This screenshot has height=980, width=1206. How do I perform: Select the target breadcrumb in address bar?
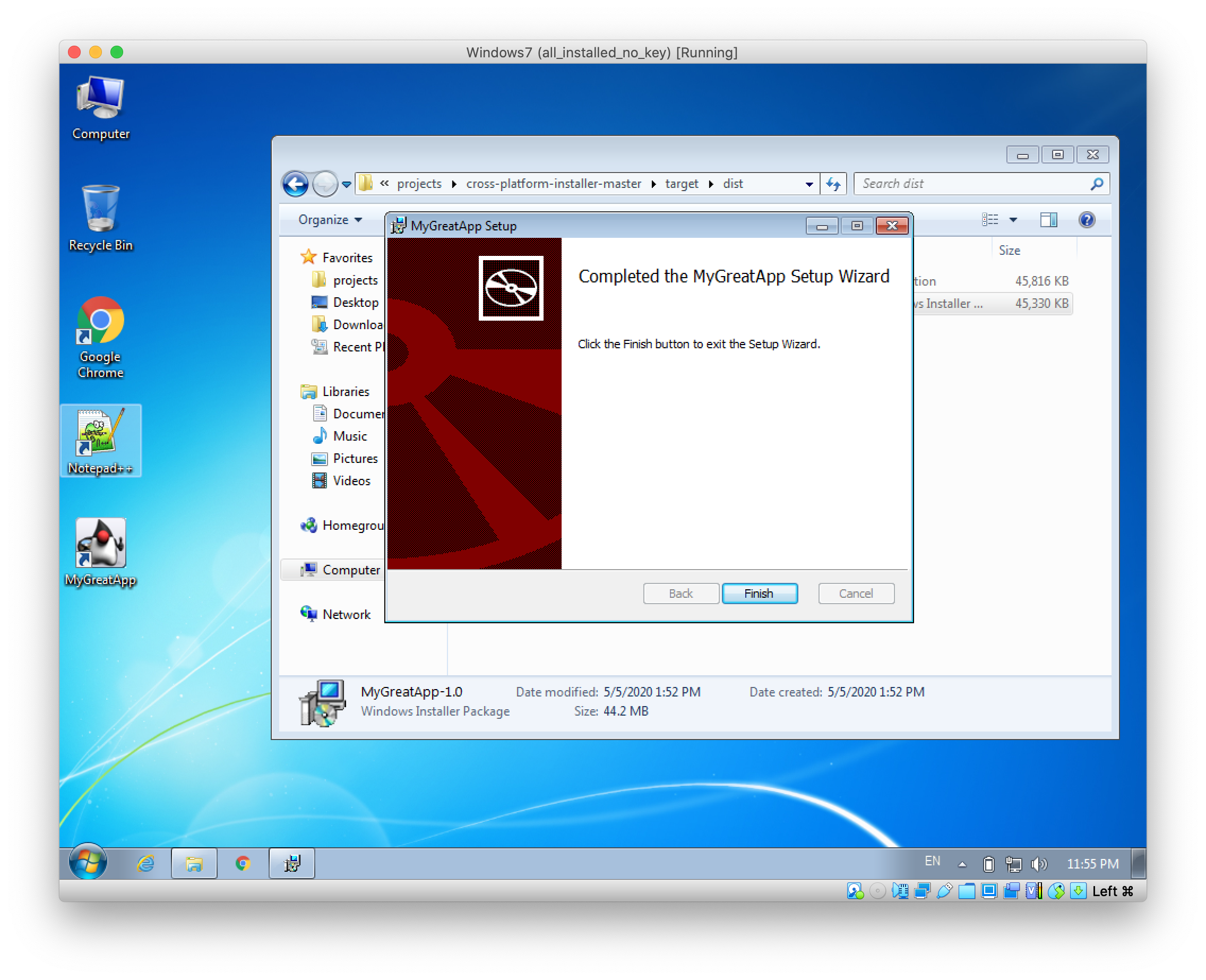[x=681, y=184]
